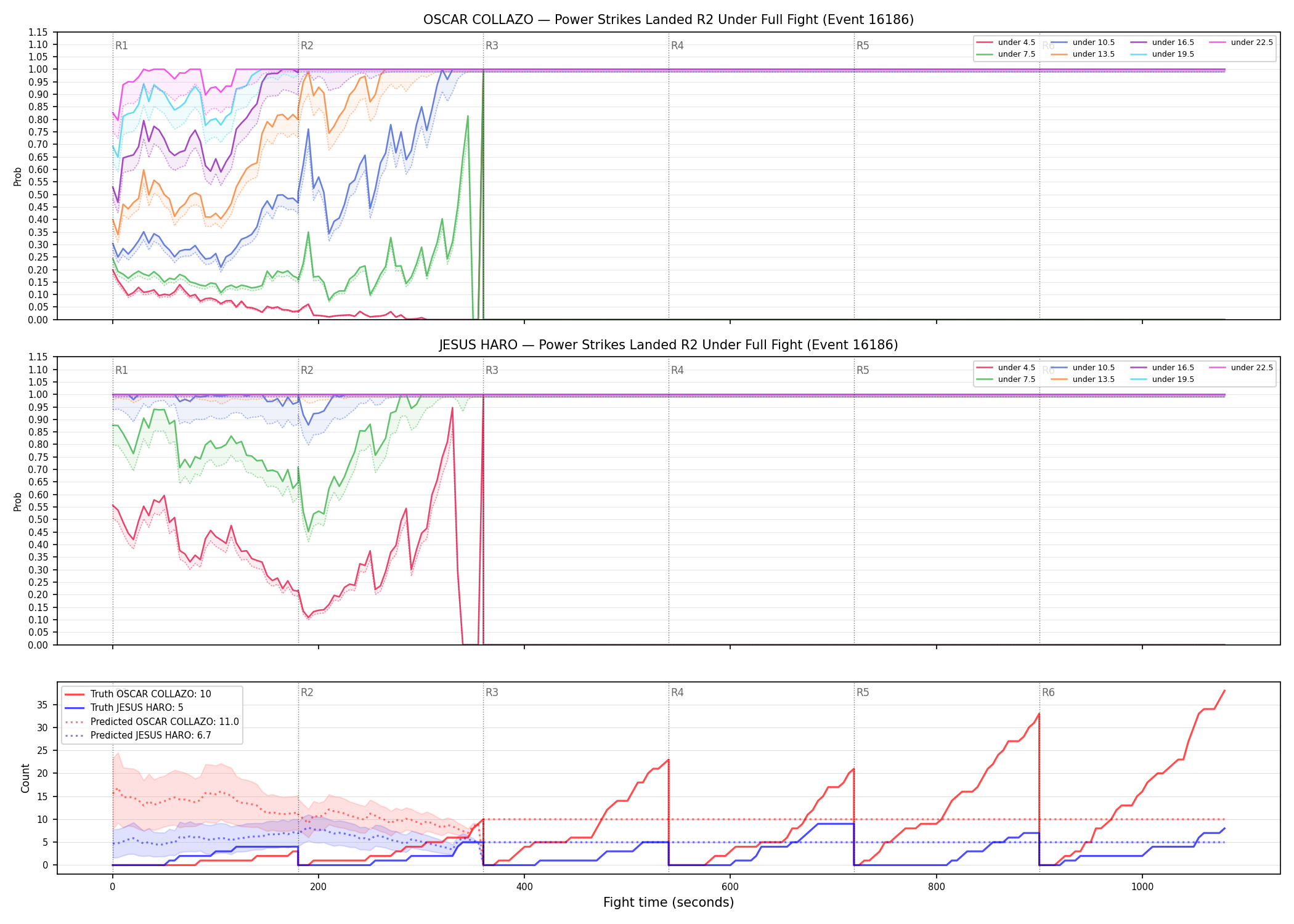Select 'under 7.5' in Oscar Collazo legend

click(1006, 54)
